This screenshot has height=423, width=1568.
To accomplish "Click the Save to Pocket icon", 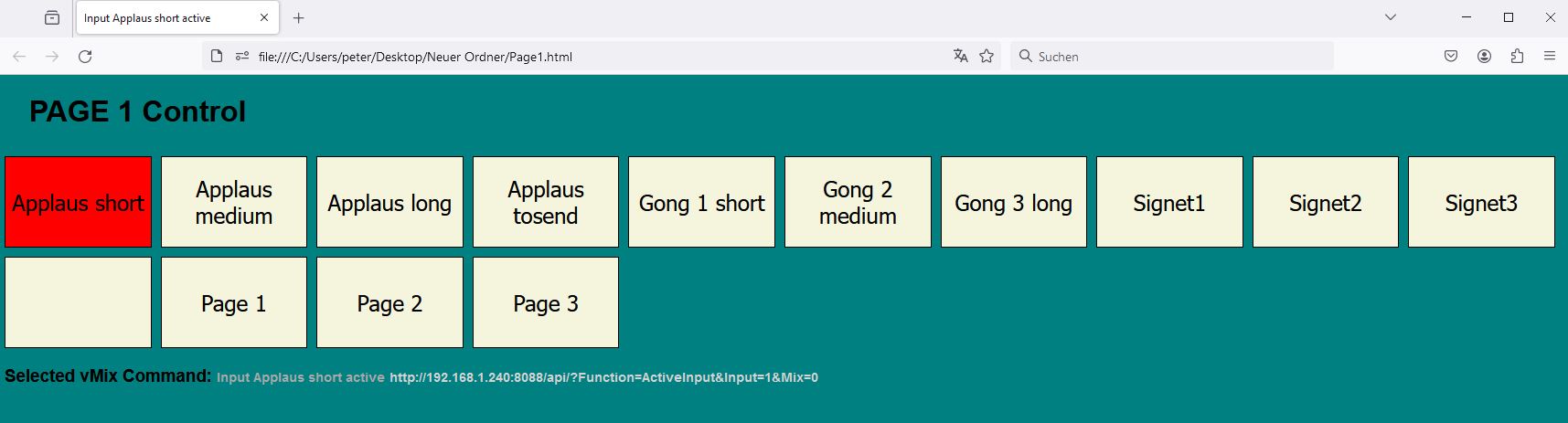I will click(x=1451, y=57).
